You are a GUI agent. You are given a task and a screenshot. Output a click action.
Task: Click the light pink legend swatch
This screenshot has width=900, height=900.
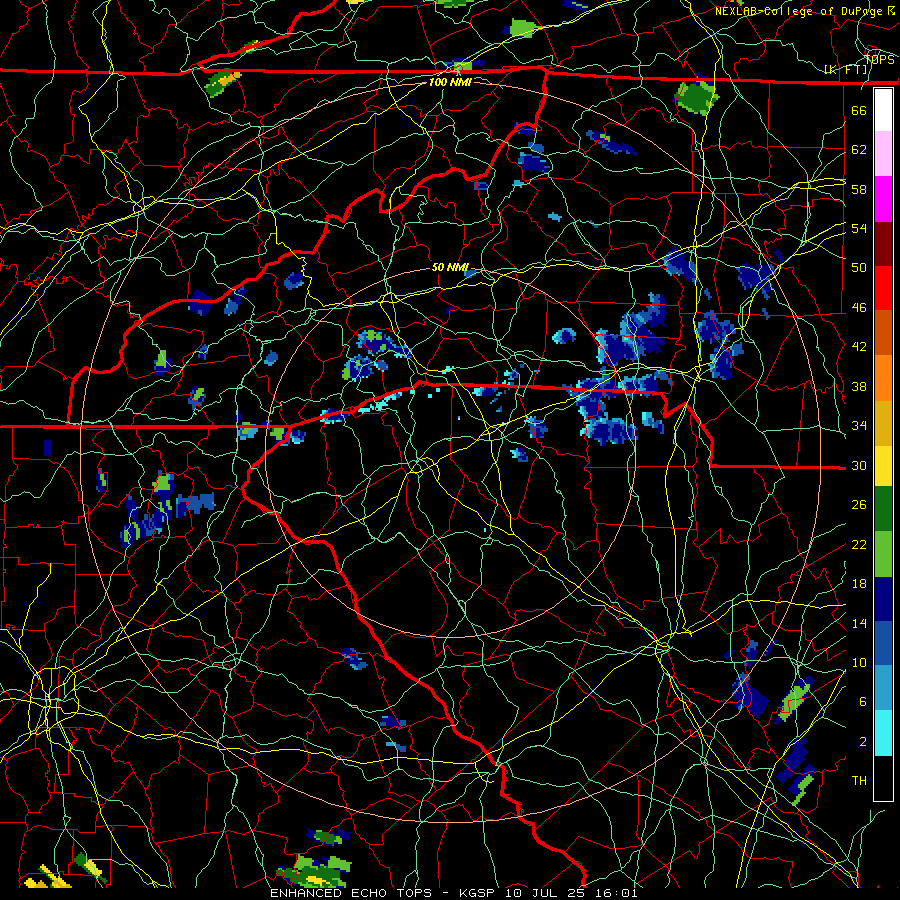pyautogui.click(x=883, y=154)
